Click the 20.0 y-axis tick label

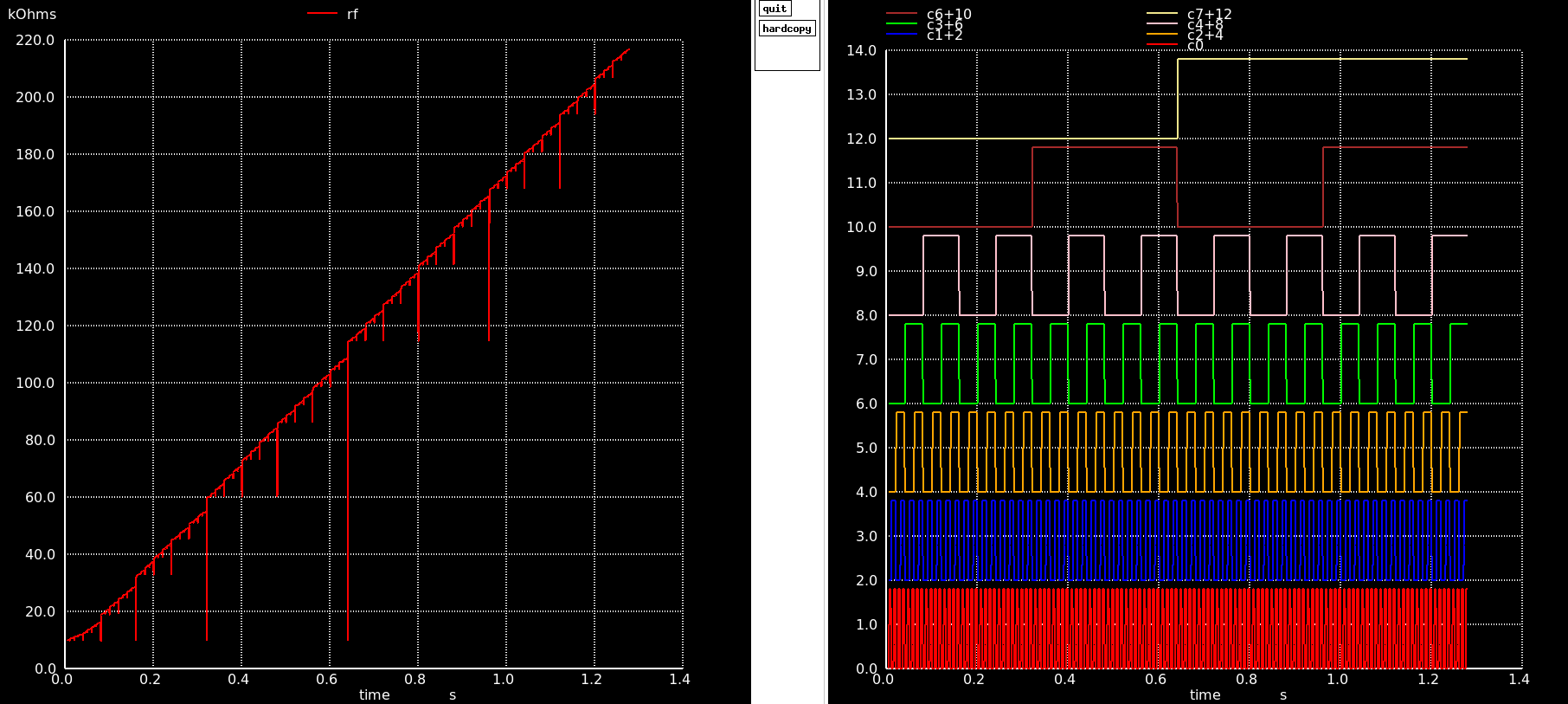point(39,611)
